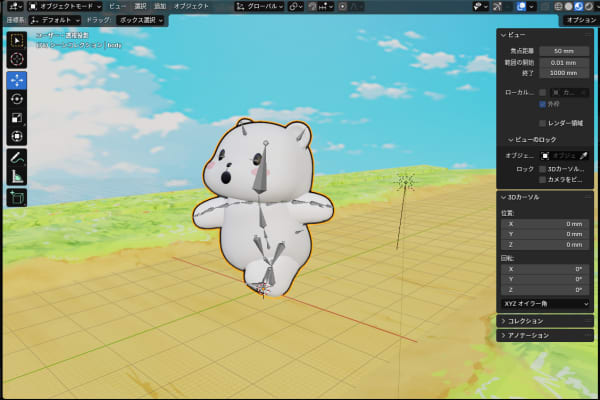Select the Transform tool
The width and height of the screenshot is (600, 400).
(x=17, y=137)
